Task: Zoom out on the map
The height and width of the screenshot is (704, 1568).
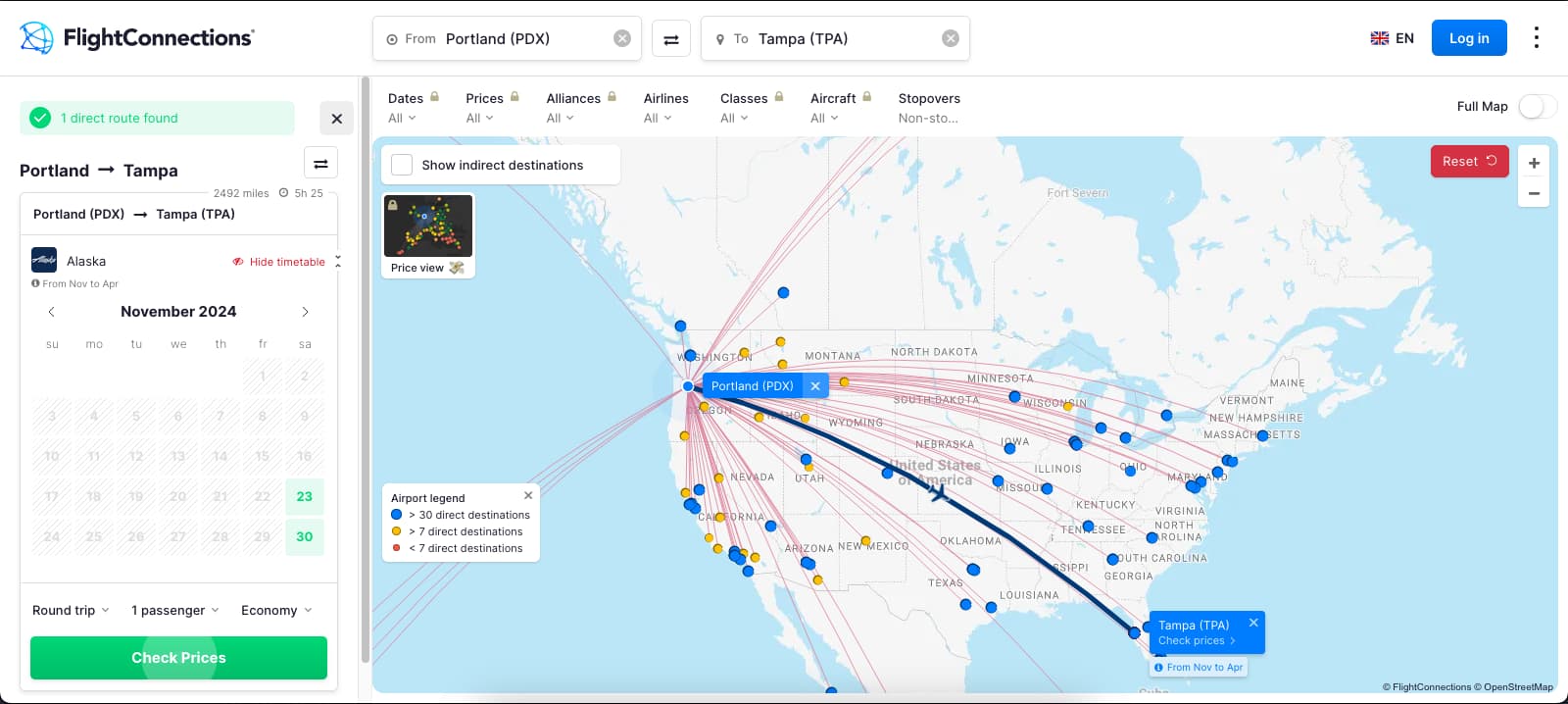Action: (x=1534, y=193)
